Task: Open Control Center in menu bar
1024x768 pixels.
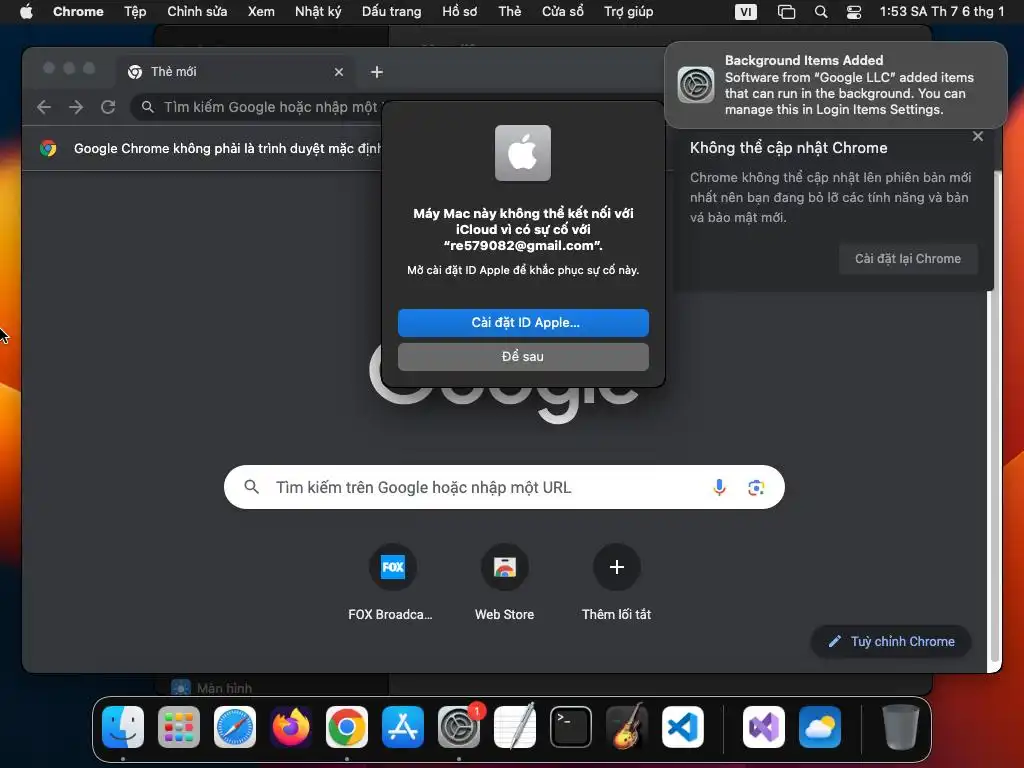Action: 854,12
